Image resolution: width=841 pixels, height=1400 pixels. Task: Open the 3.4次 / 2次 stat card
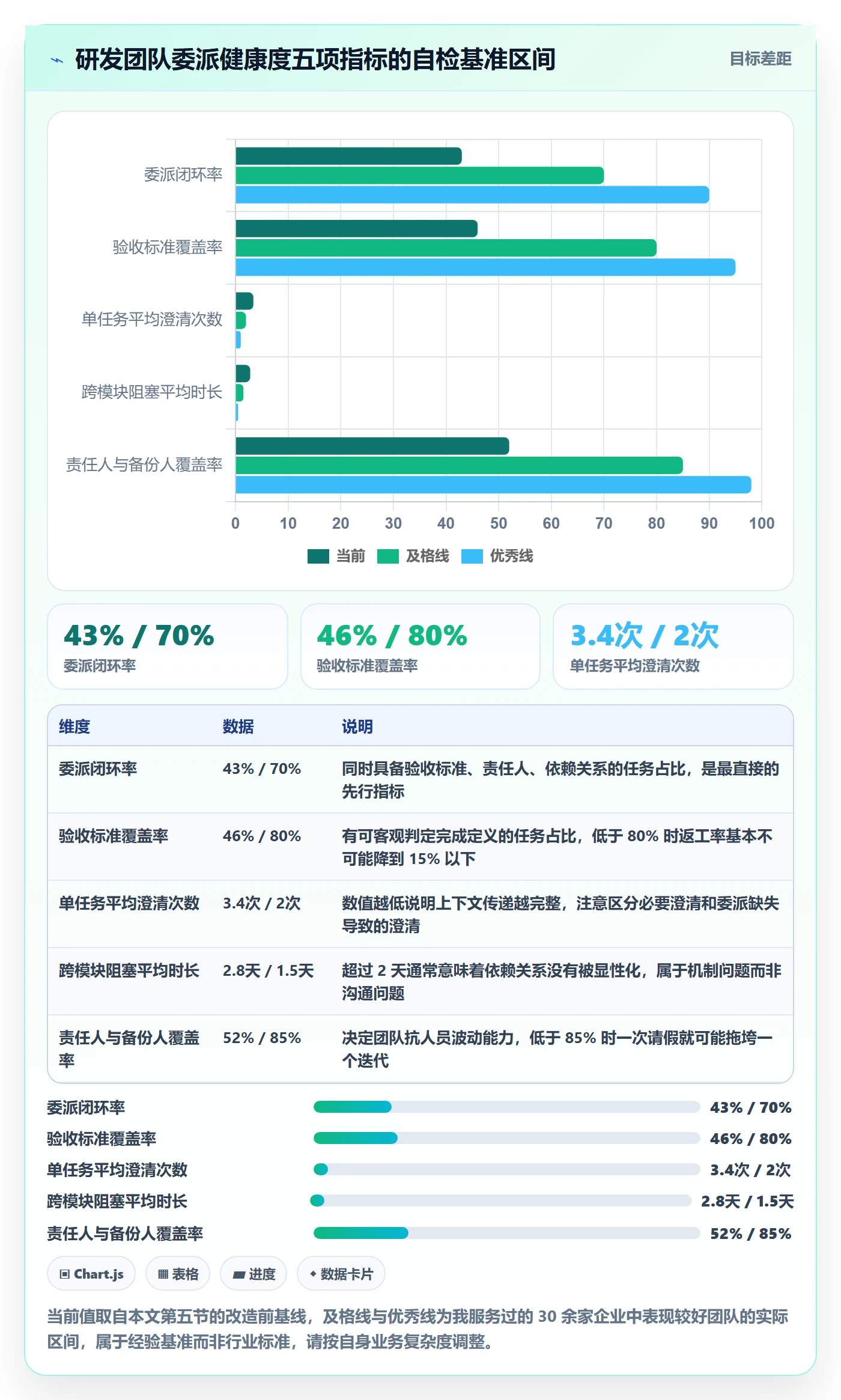[x=673, y=647]
